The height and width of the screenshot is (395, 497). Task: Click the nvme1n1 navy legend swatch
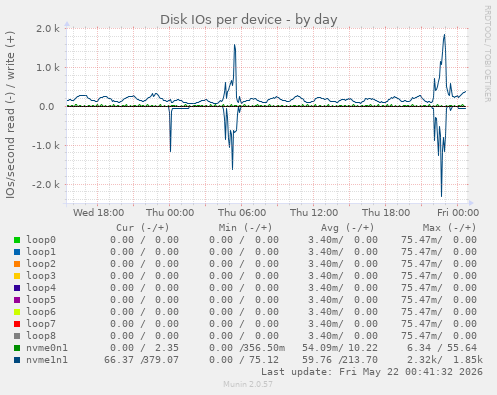[17, 360]
